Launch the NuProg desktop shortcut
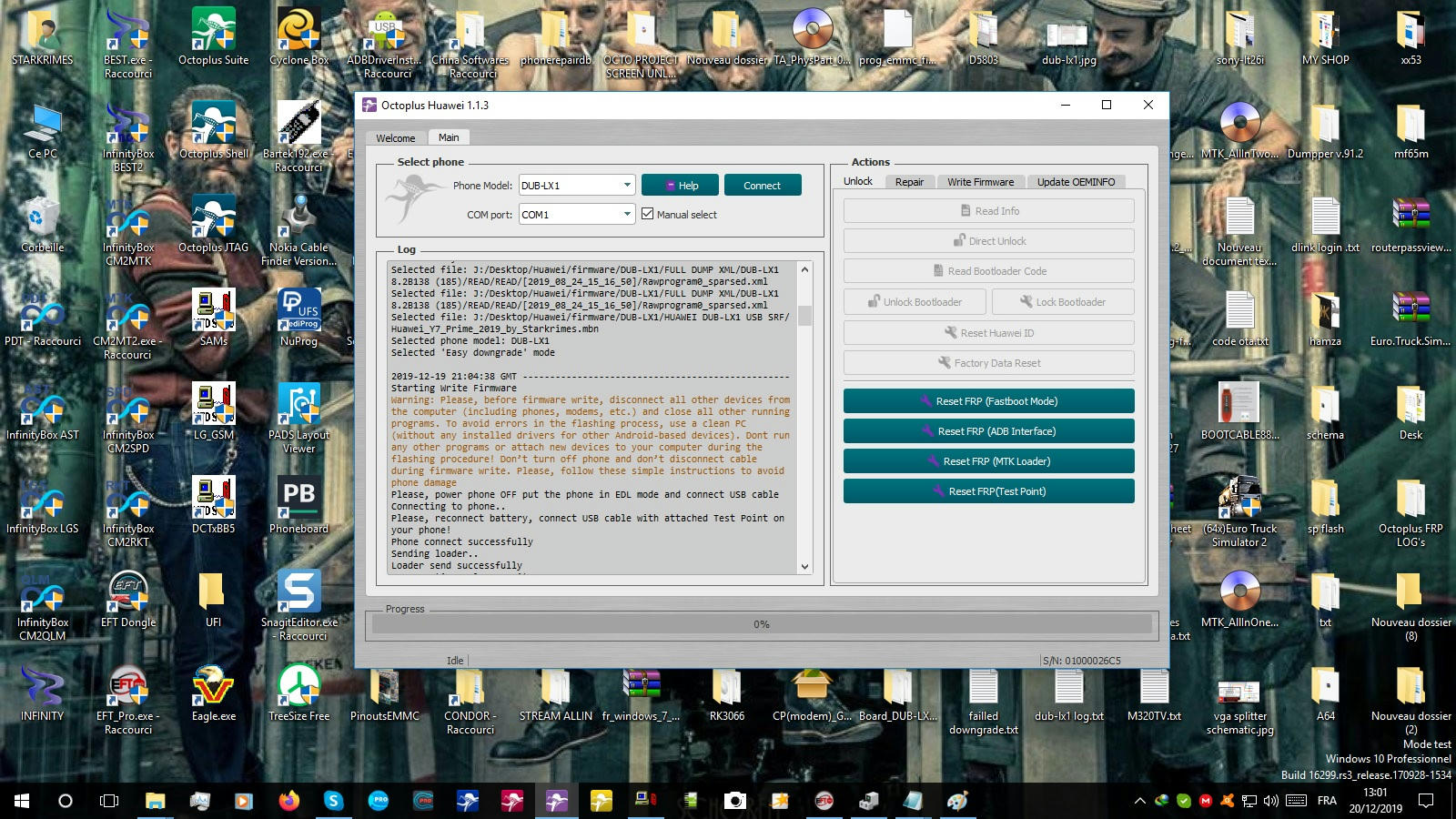 click(298, 318)
